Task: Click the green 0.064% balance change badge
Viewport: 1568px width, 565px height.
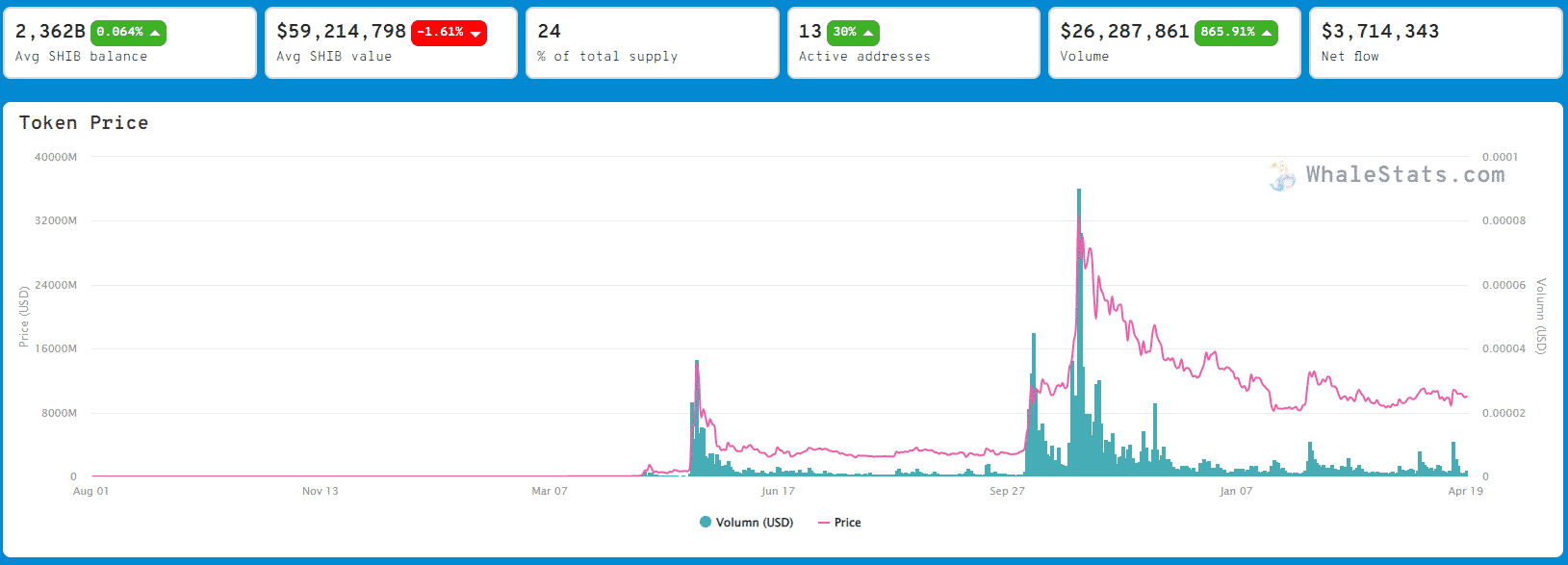Action: (128, 33)
